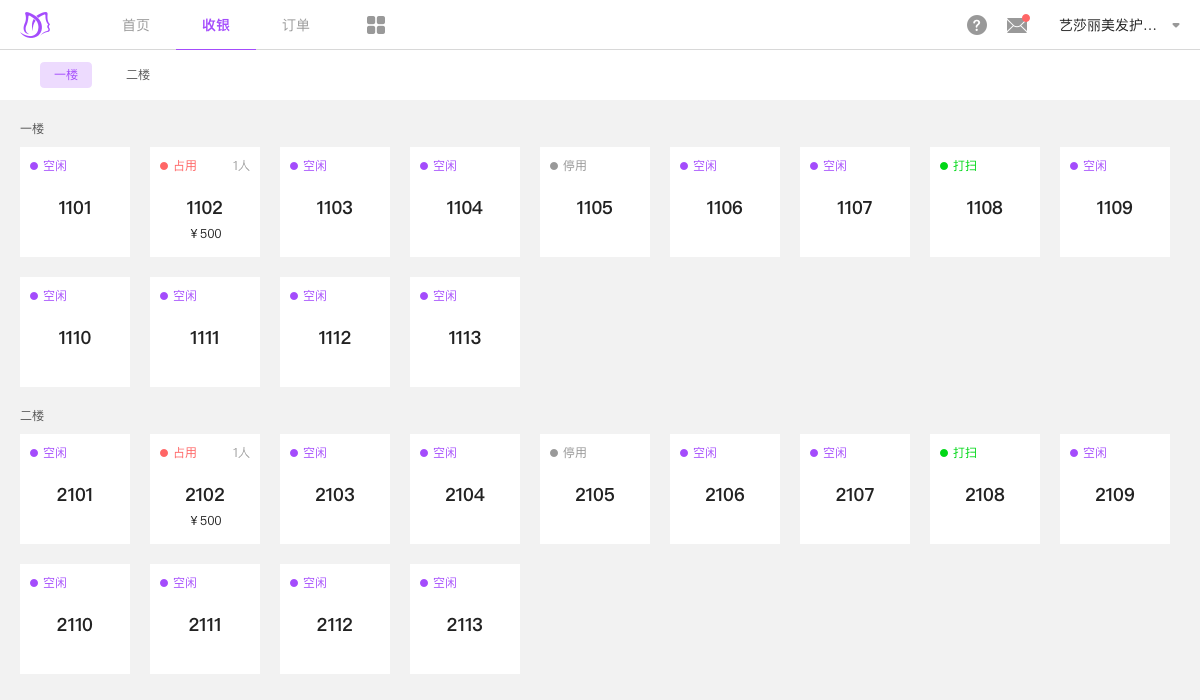
Task: Select room 2113 card
Action: tap(465, 625)
